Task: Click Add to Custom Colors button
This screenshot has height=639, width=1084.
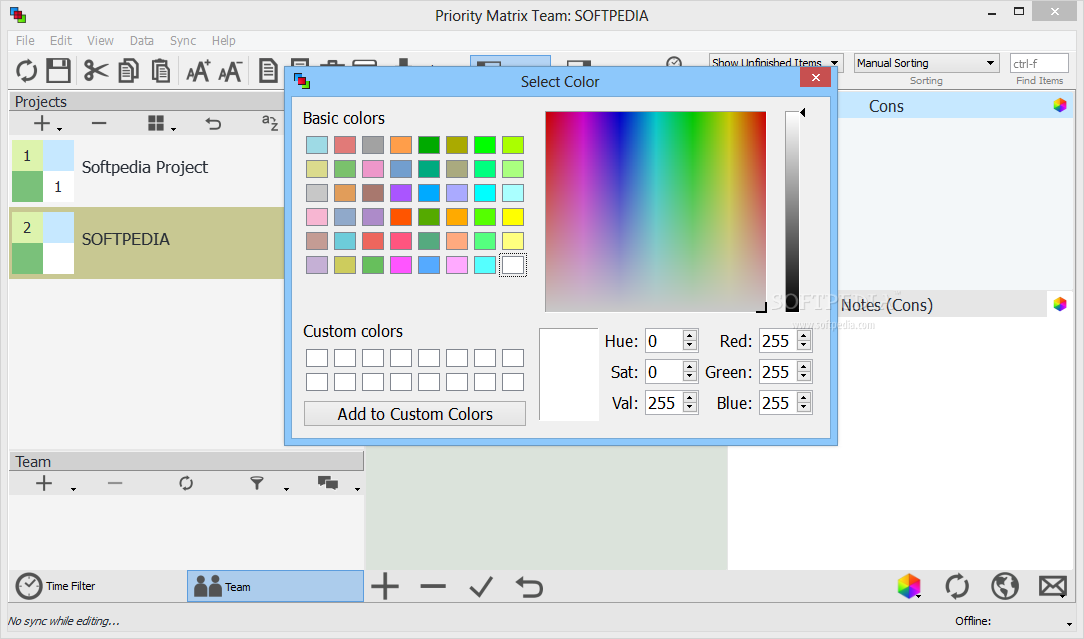Action: [415, 414]
